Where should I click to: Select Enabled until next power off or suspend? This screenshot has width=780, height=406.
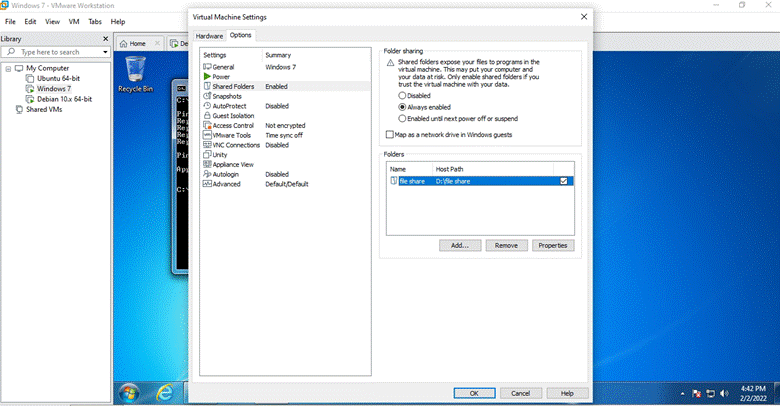point(402,118)
